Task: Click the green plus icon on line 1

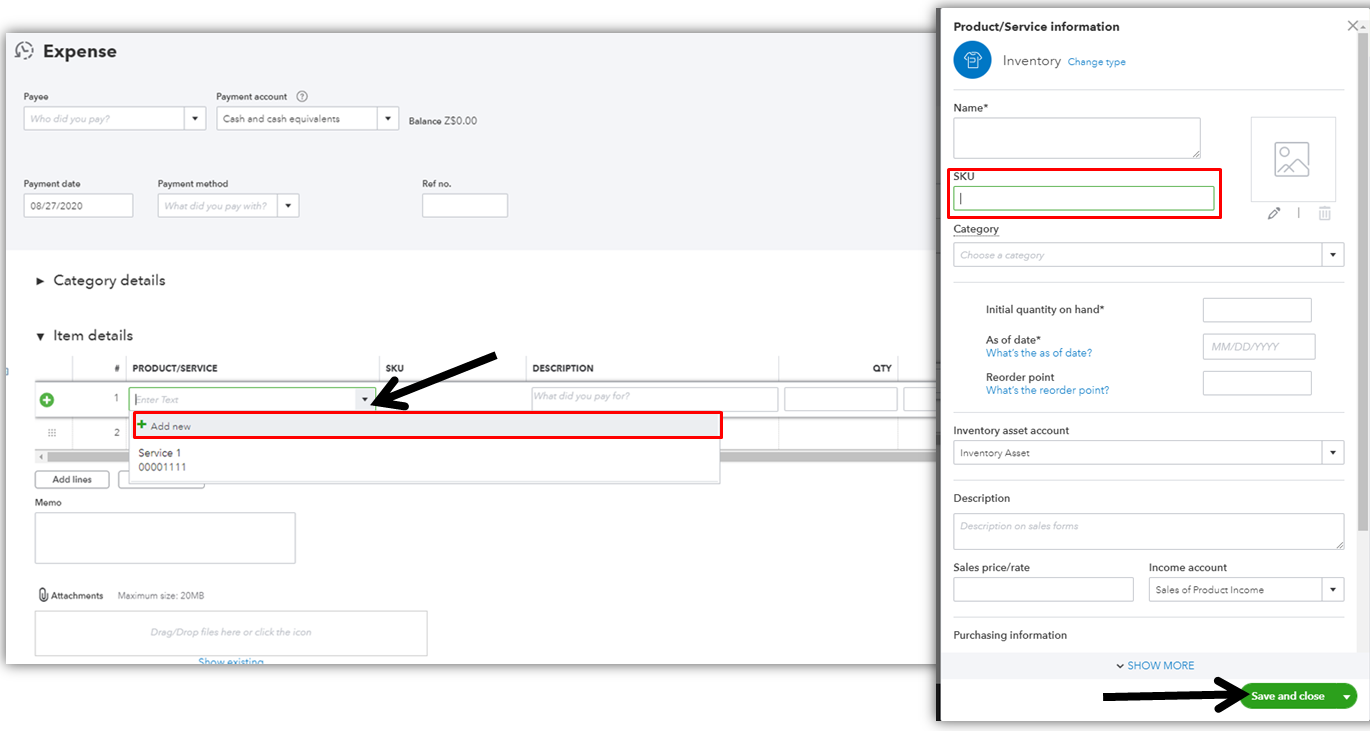Action: [x=46, y=400]
